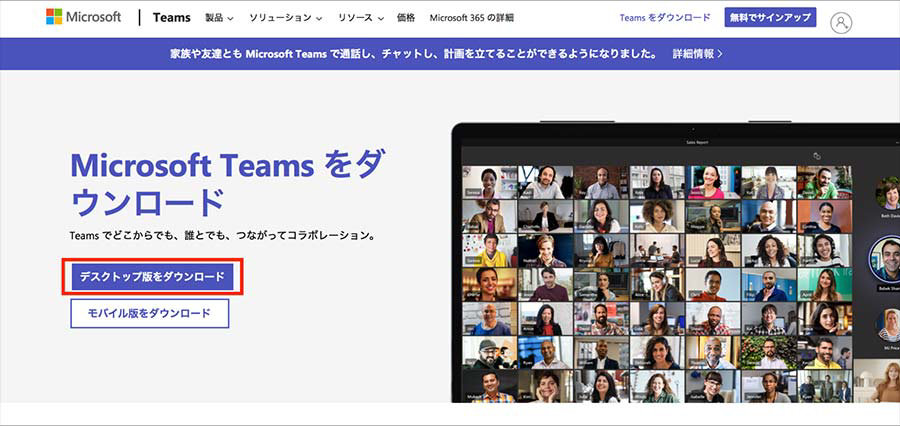Click the banner announcement text about 家族や友達
This screenshot has width=900, height=426.
coord(414,54)
